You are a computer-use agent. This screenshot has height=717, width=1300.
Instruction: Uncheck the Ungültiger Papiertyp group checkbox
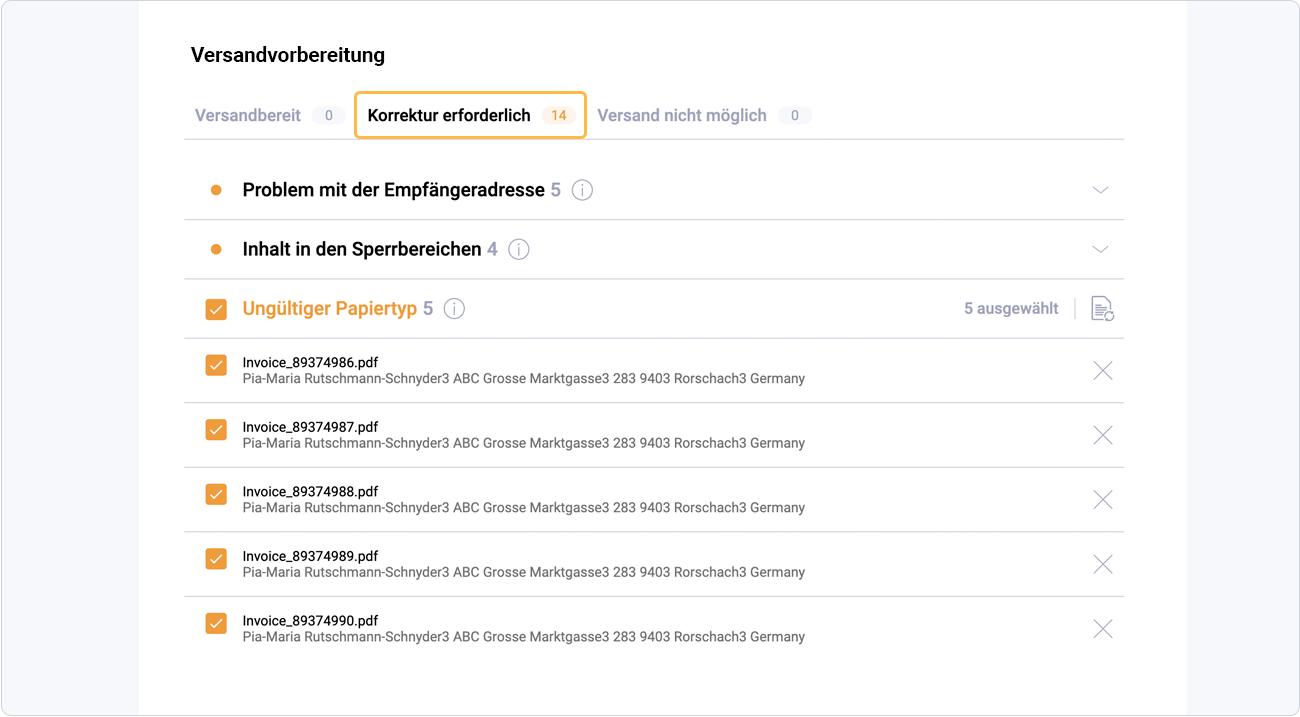tap(216, 309)
